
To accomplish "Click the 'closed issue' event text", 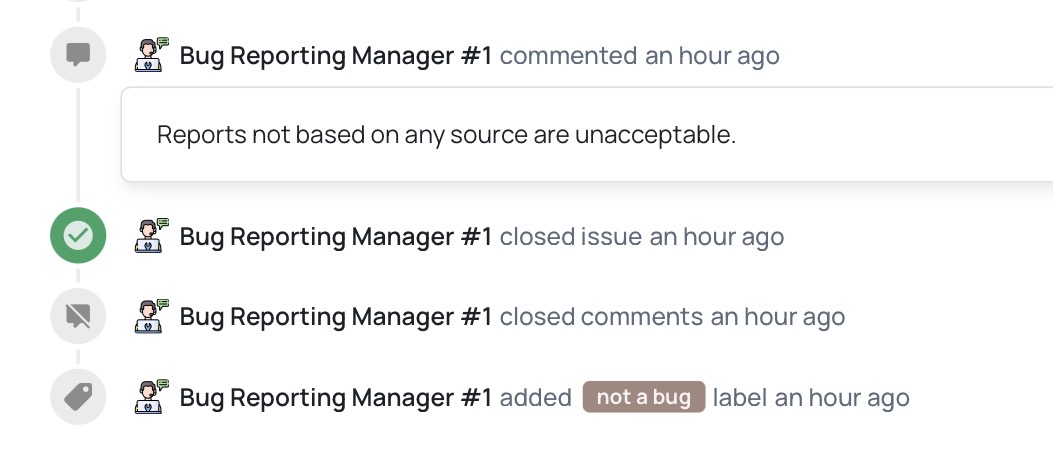I will (x=570, y=237).
